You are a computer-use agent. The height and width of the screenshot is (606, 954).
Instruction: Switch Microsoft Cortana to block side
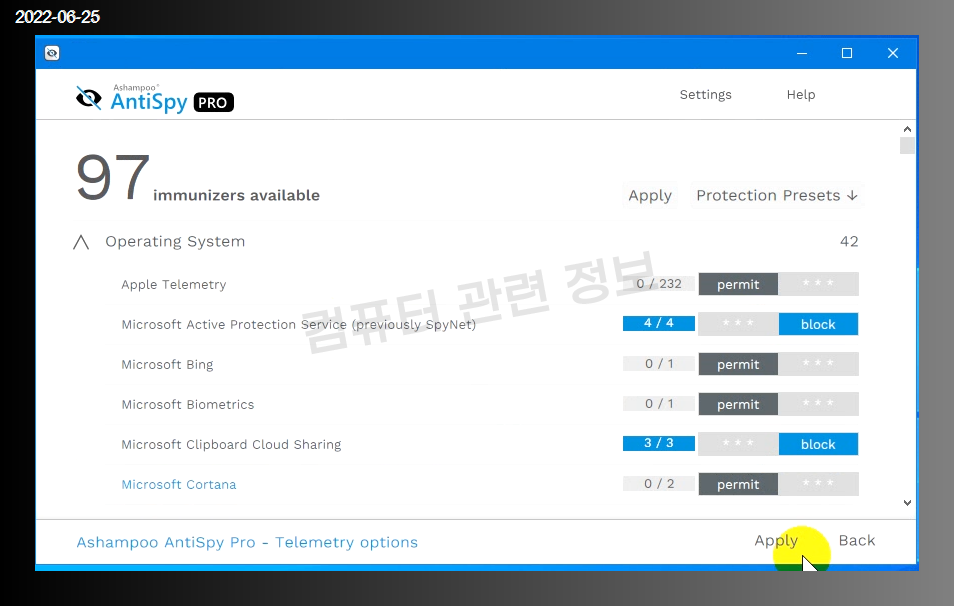click(x=818, y=484)
